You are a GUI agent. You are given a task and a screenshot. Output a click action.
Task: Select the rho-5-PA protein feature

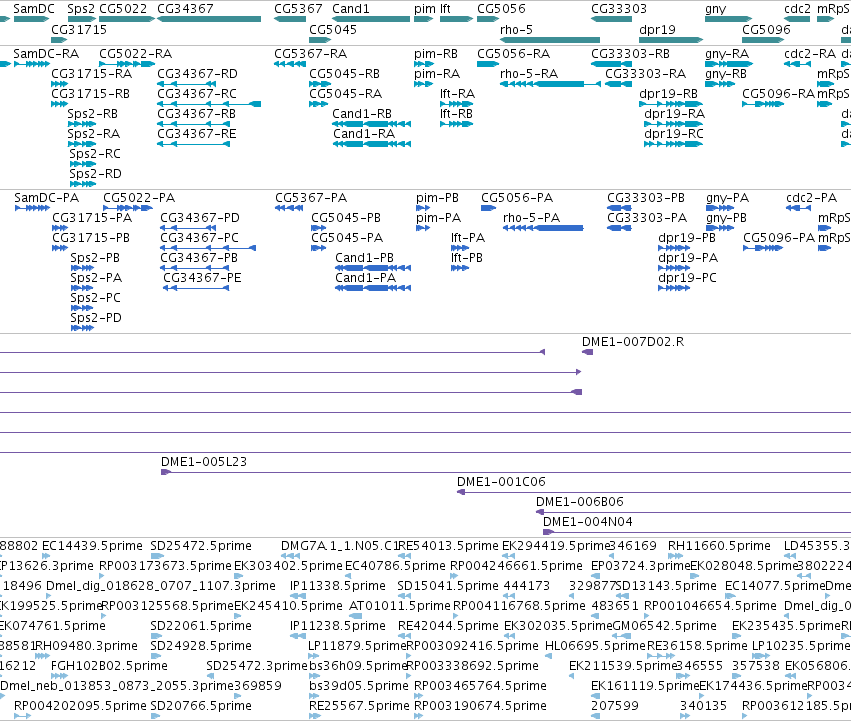[543, 228]
